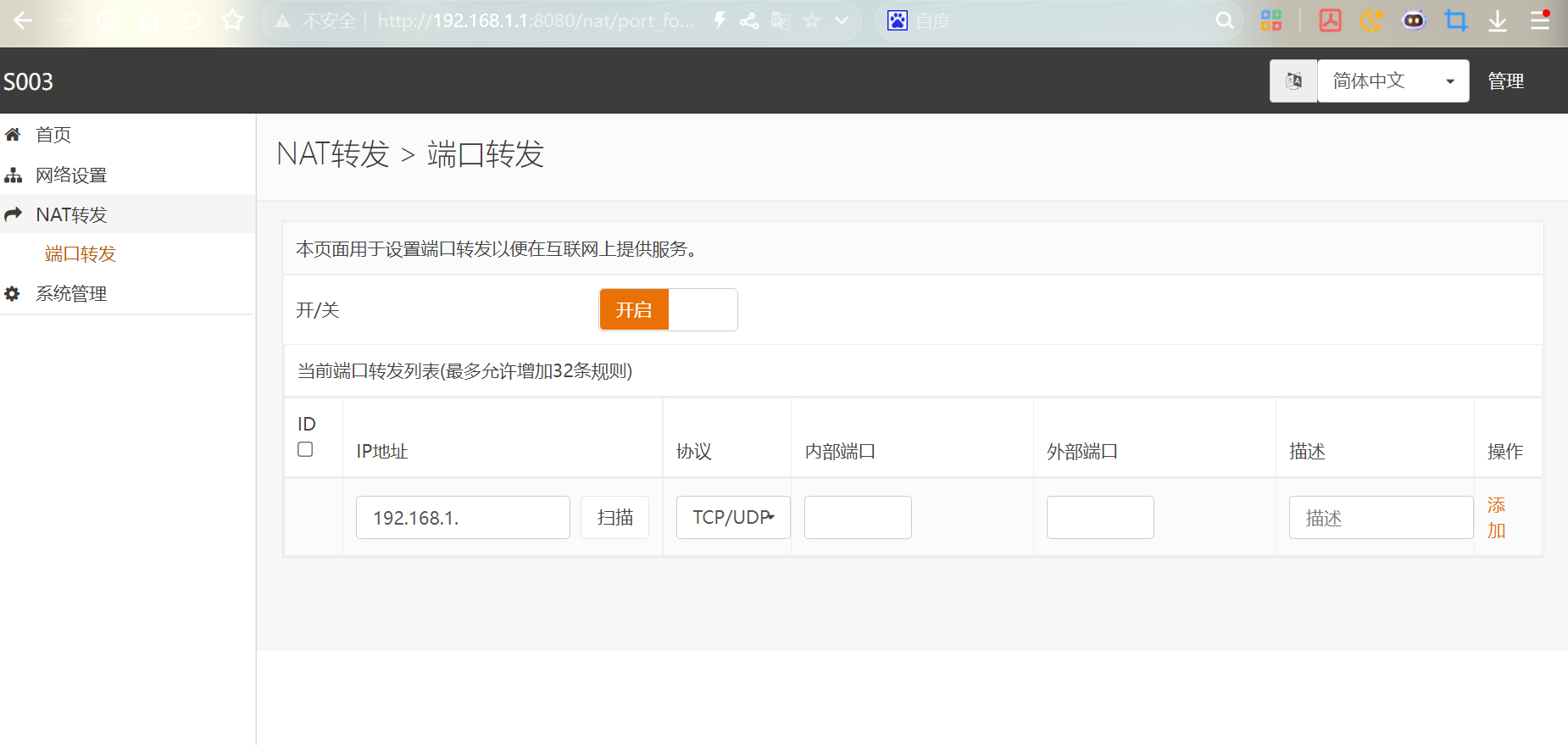Open the browser downloads icon
Screen dimensions: 1568x745
(x=1498, y=20)
